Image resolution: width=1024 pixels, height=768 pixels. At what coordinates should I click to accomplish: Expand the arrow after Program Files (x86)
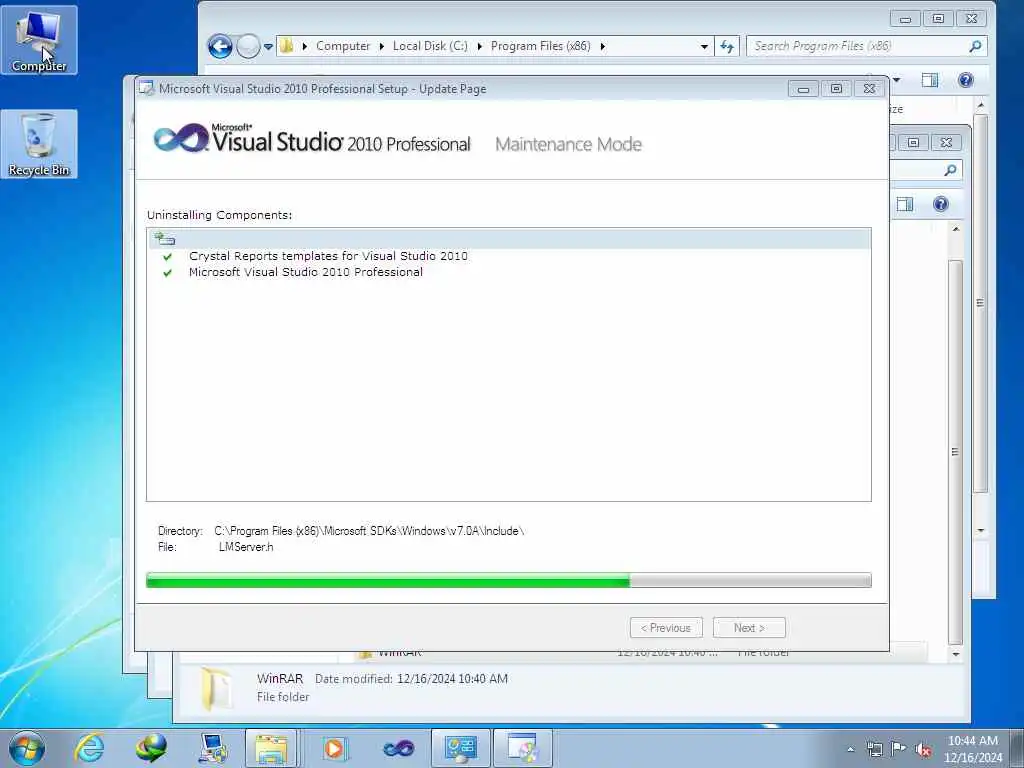602,46
